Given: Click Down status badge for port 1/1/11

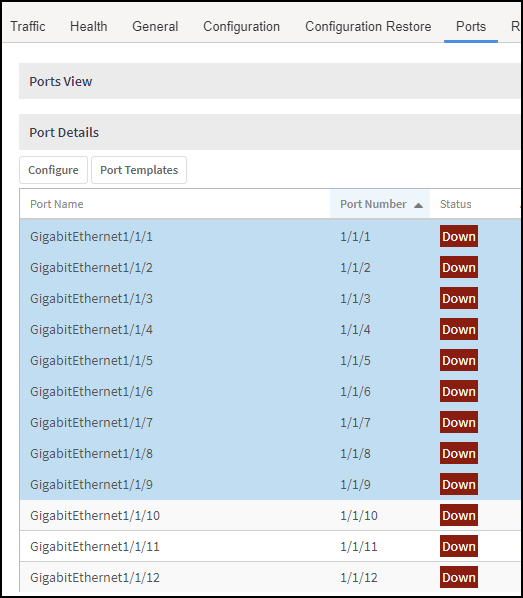Looking at the screenshot, I should 459,546.
